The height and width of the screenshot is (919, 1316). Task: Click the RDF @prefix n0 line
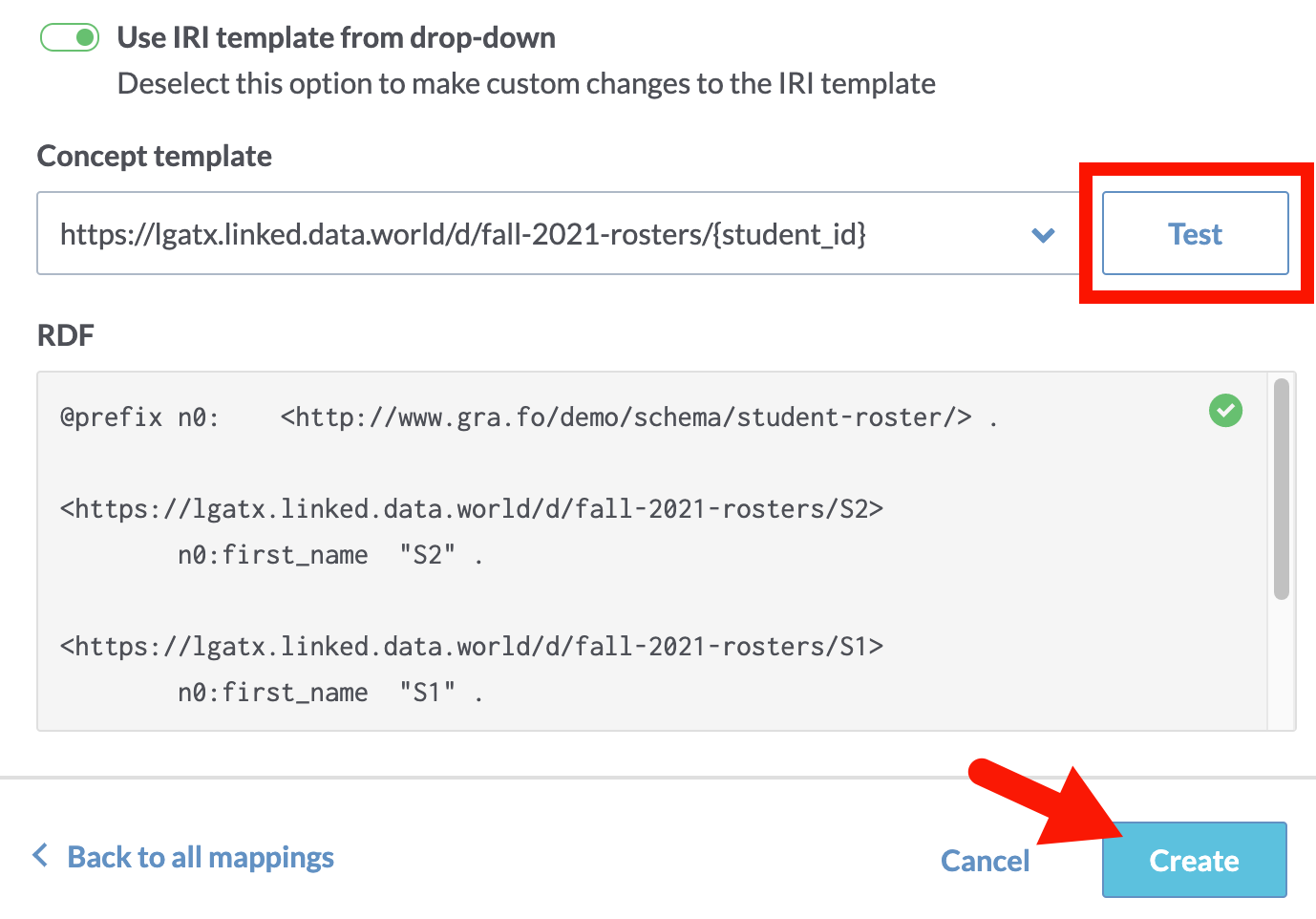(x=529, y=417)
